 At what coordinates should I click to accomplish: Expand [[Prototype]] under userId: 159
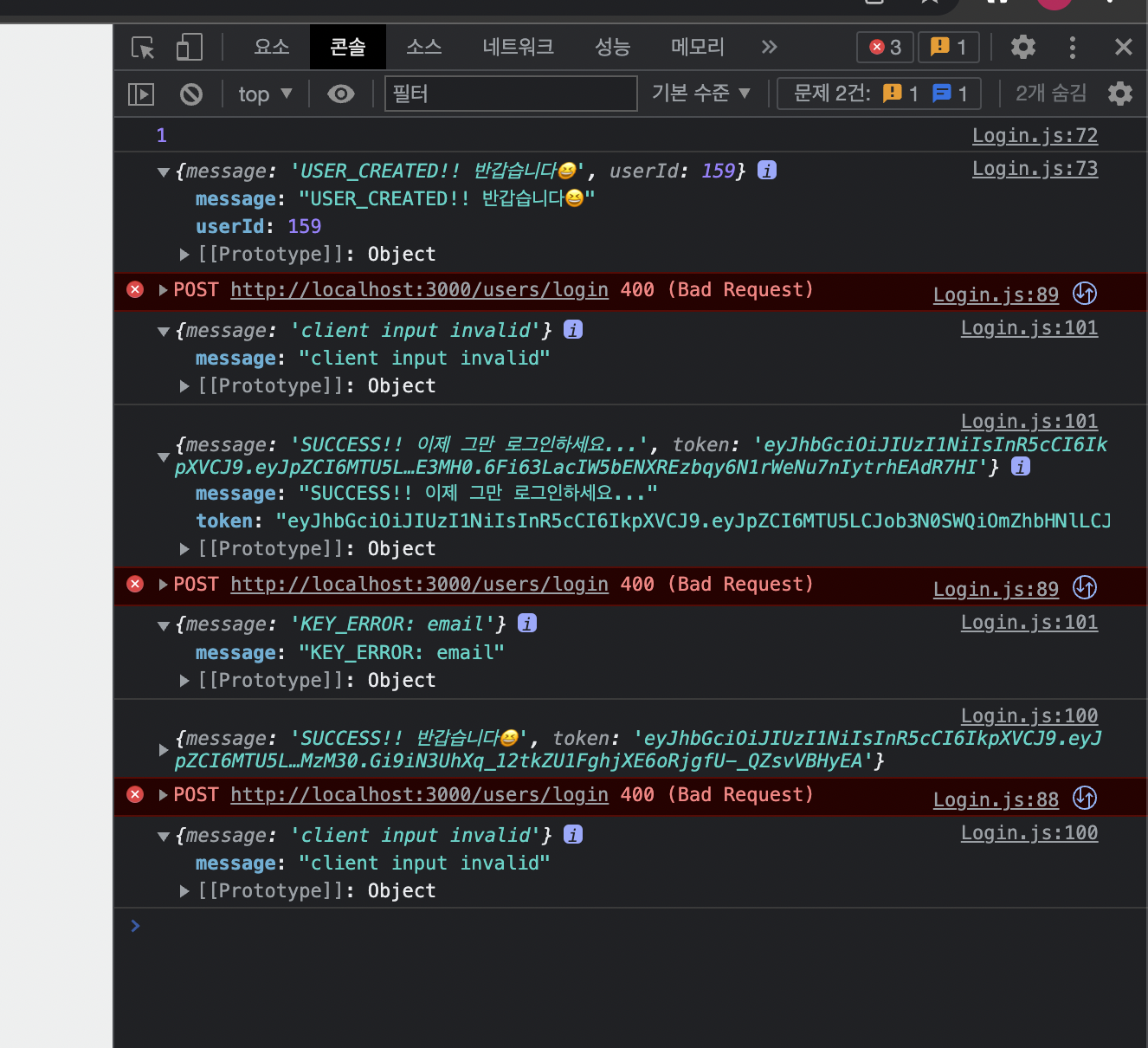point(184,255)
